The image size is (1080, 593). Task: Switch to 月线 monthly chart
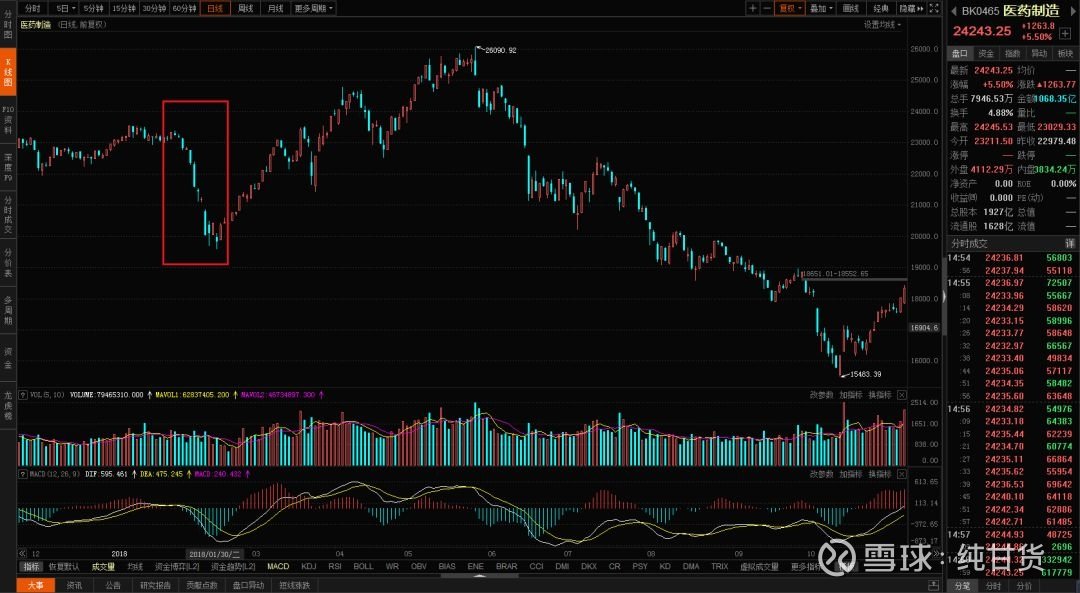point(276,8)
